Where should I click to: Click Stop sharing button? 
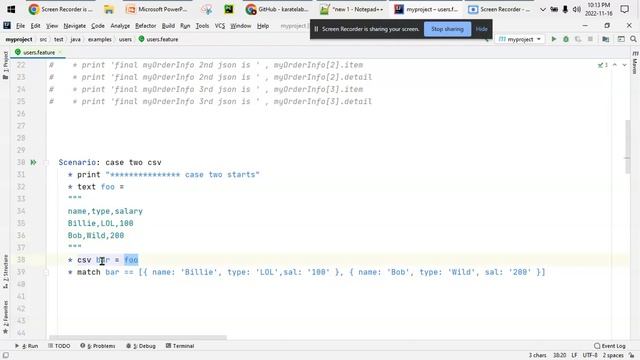tap(447, 29)
